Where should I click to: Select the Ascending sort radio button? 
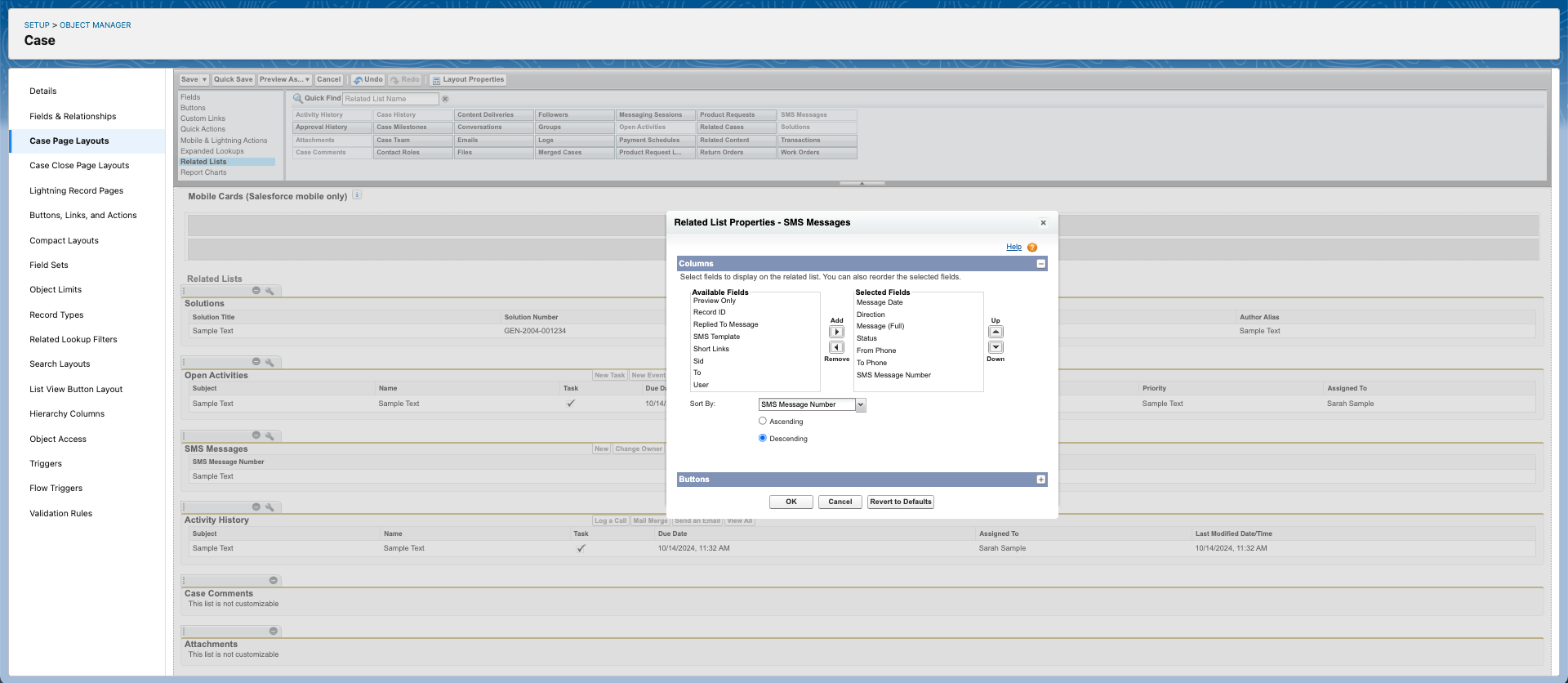(x=763, y=421)
